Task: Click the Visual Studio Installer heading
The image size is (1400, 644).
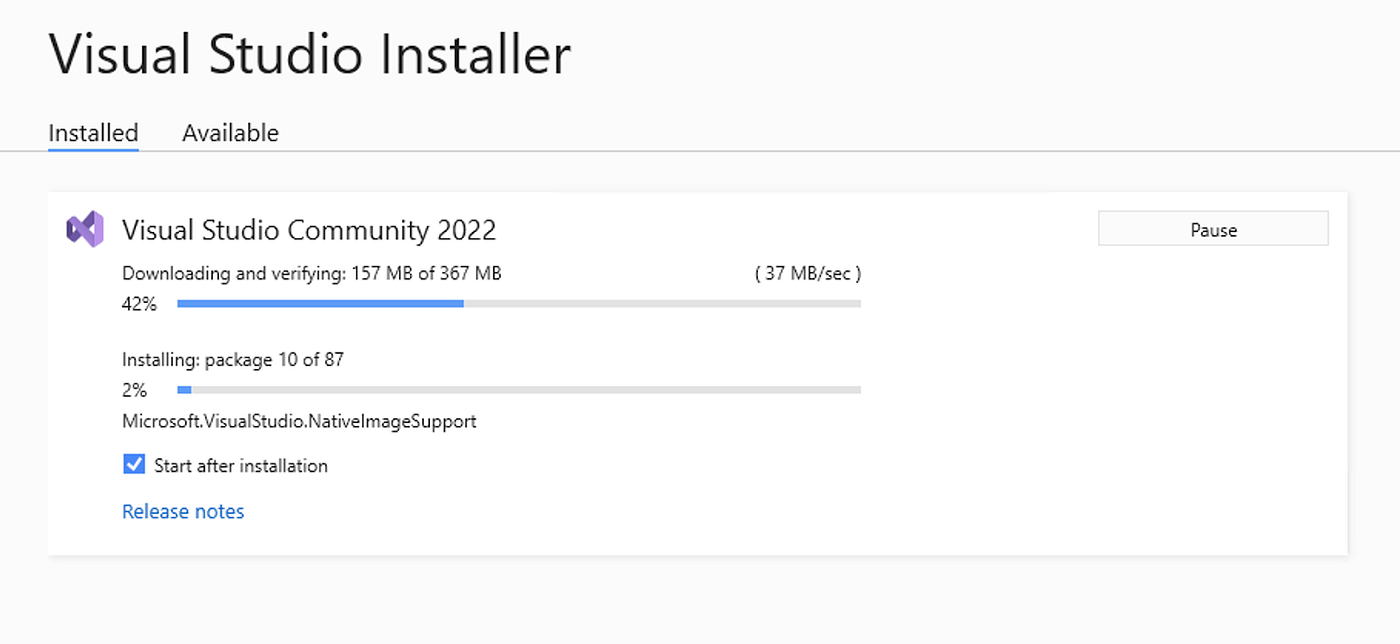Action: [310, 53]
